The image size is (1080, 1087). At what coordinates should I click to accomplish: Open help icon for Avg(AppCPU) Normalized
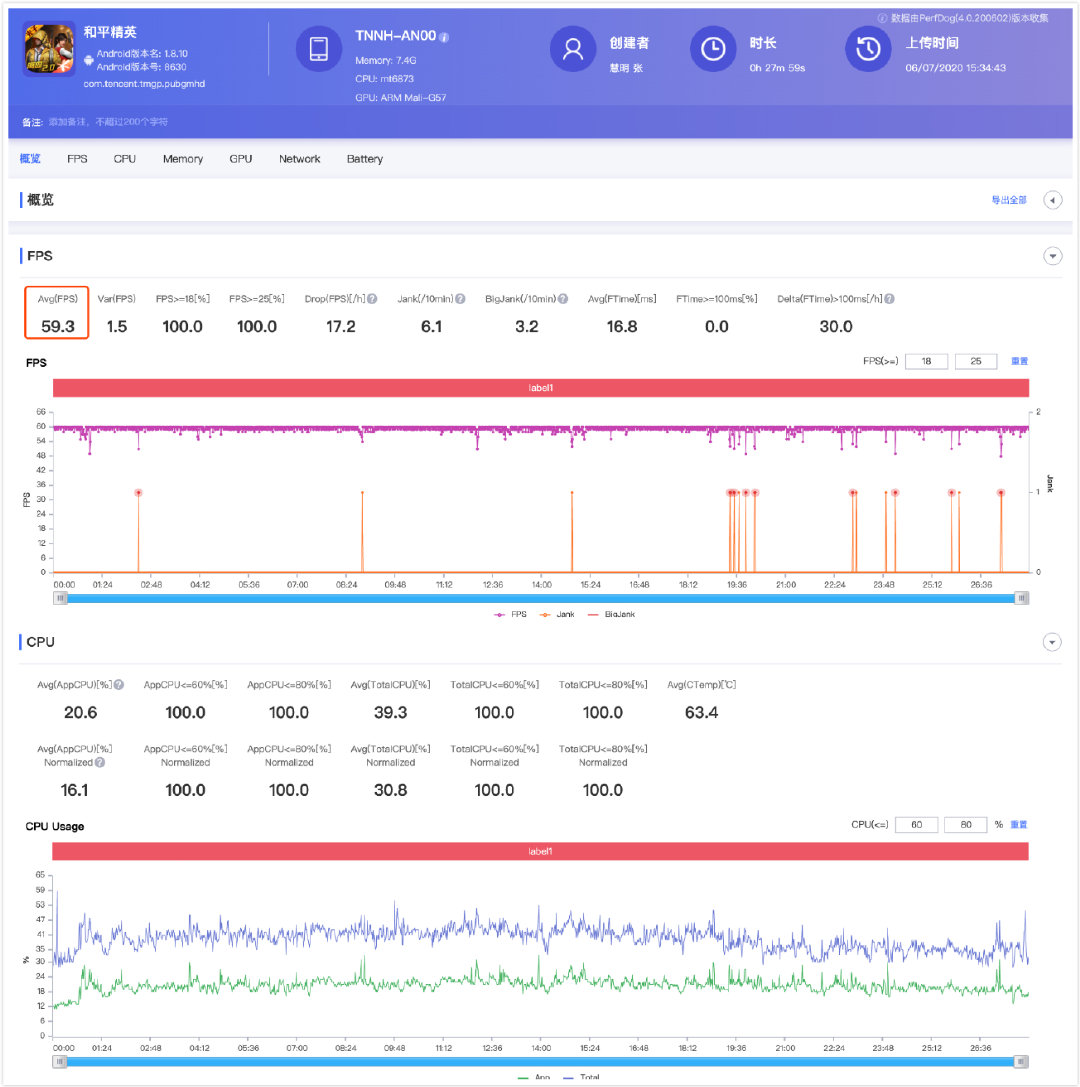[x=100, y=762]
